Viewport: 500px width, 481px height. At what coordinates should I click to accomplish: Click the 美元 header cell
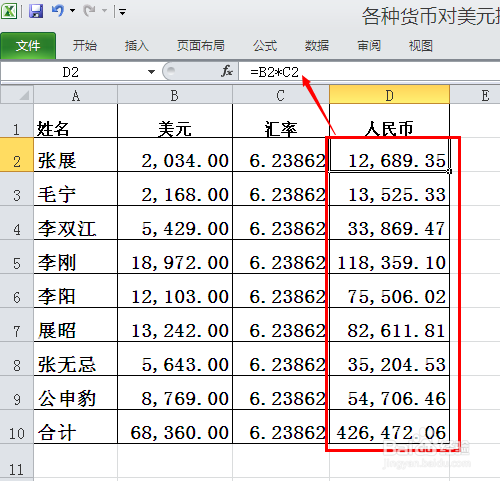point(175,121)
